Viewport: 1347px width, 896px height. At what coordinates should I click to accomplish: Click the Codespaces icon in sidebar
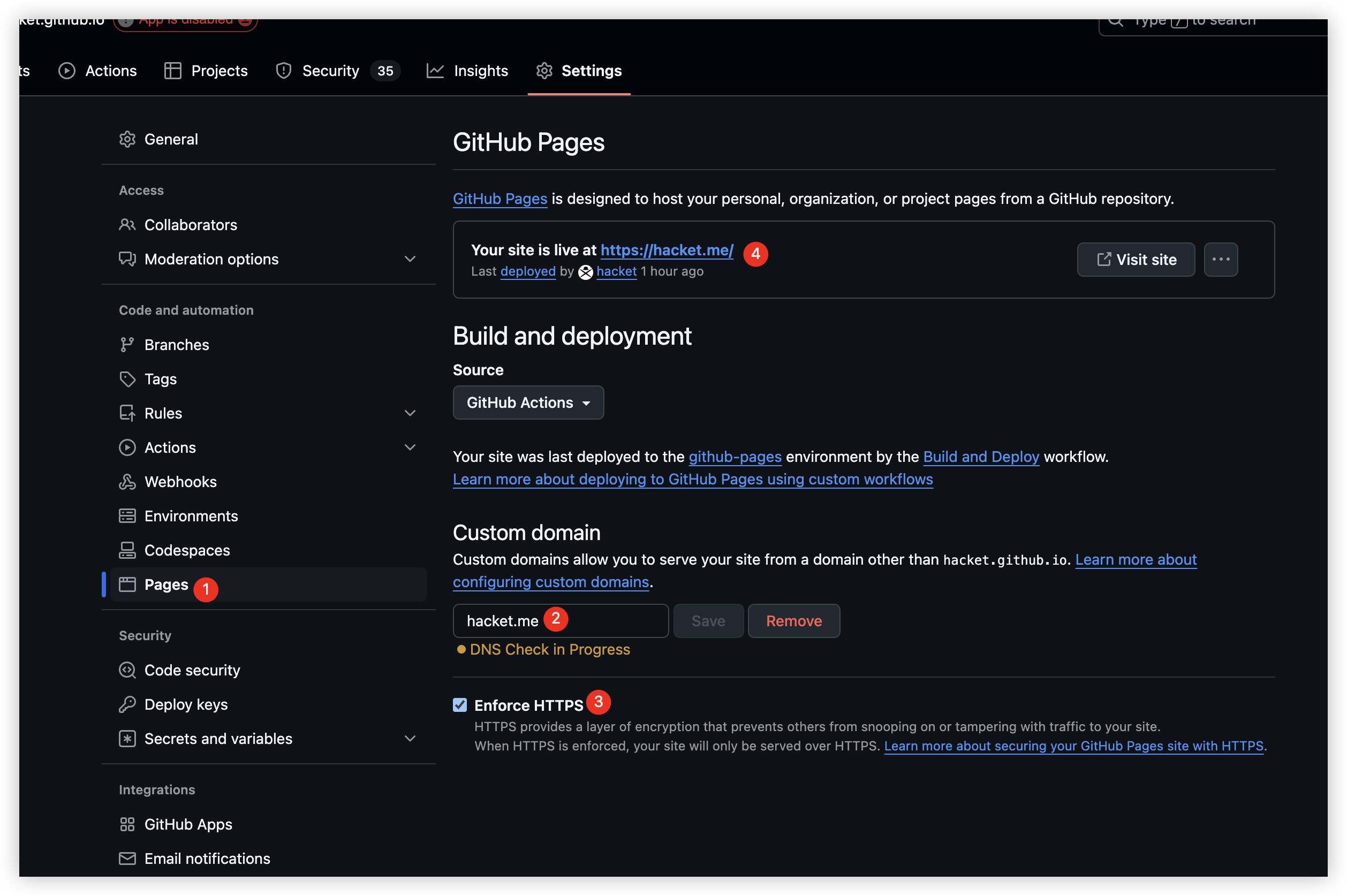[127, 550]
